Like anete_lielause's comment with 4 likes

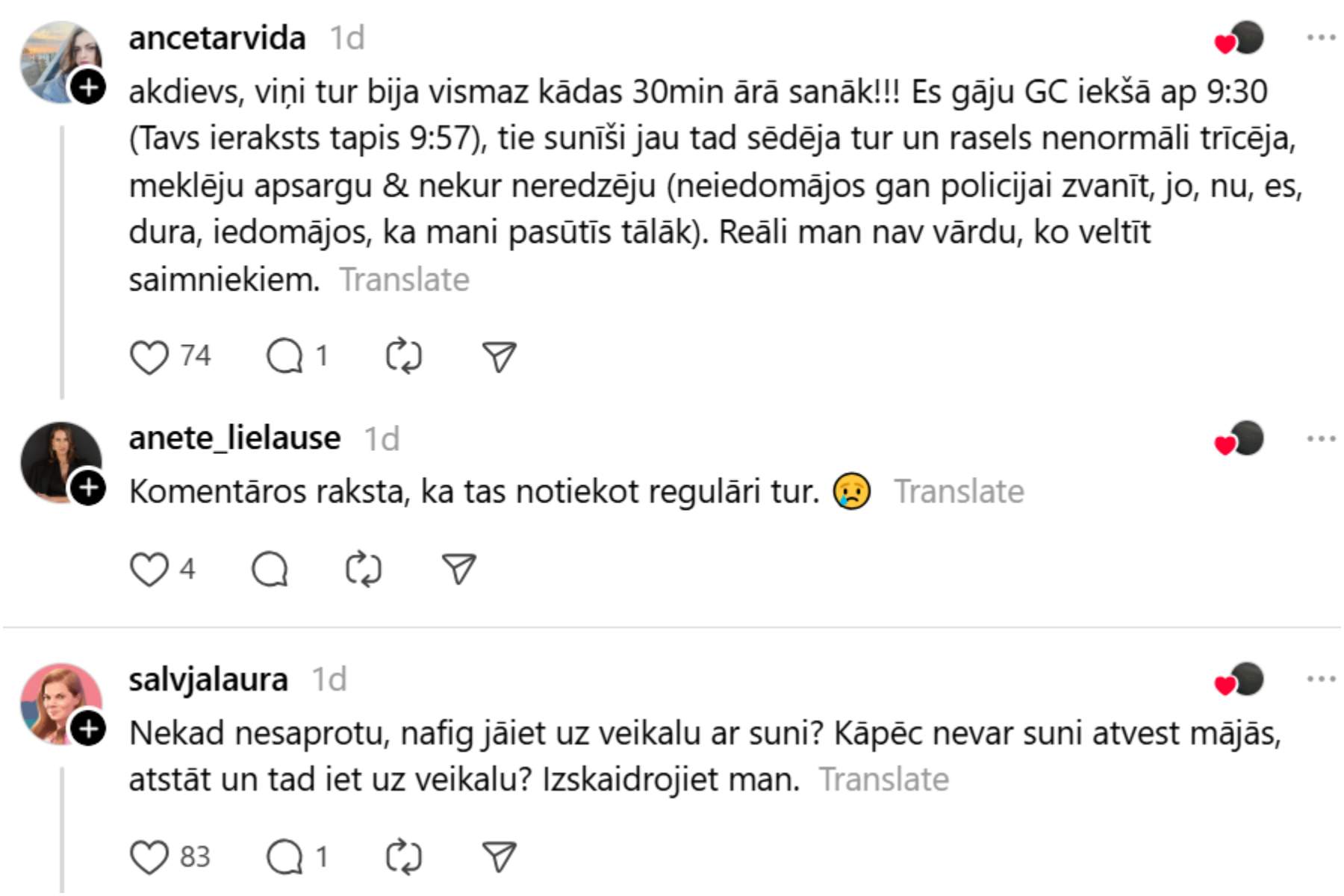click(x=149, y=570)
